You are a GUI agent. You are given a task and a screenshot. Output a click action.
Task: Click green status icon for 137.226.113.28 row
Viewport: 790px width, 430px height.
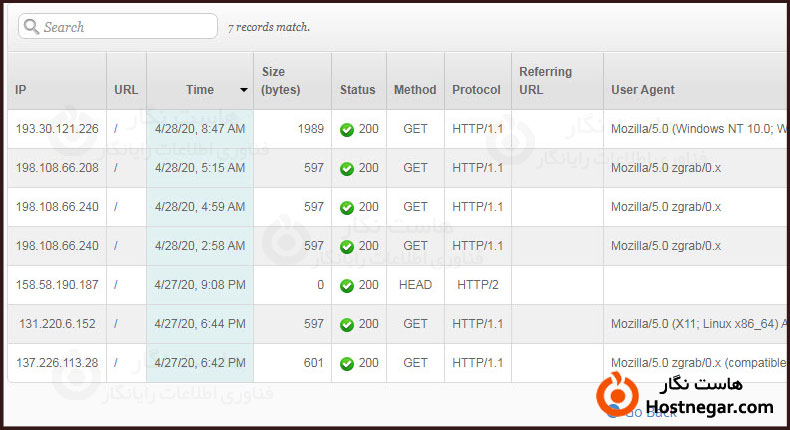[x=347, y=363]
